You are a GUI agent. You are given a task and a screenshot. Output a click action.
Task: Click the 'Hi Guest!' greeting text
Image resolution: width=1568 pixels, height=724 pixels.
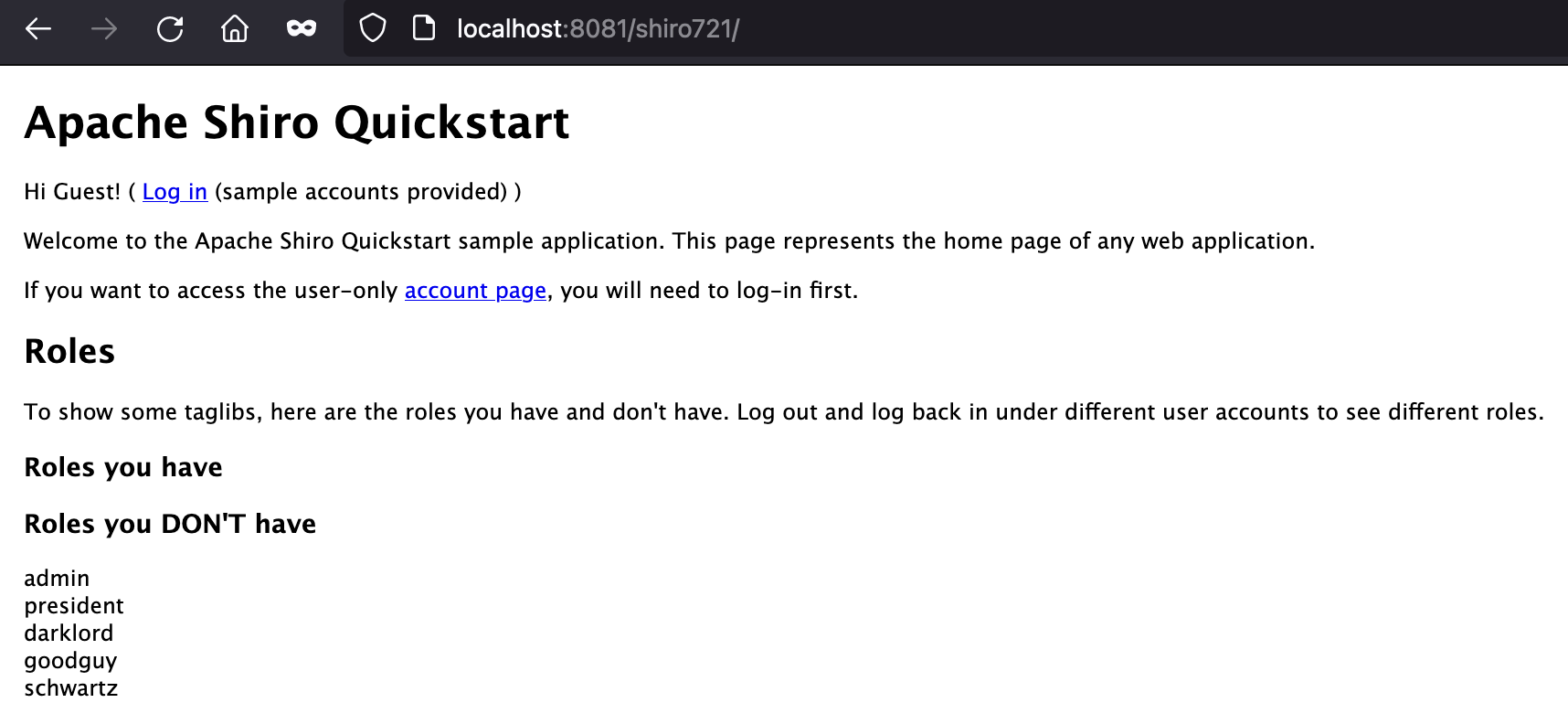point(72,192)
